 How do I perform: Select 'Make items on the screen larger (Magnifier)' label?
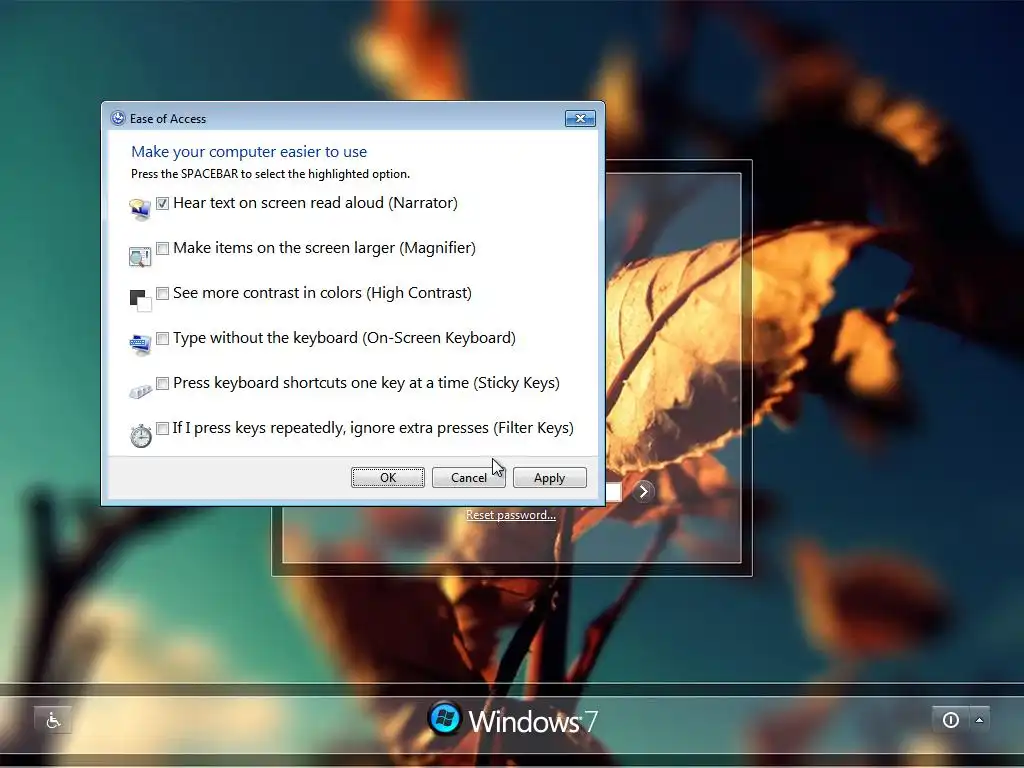[325, 248]
